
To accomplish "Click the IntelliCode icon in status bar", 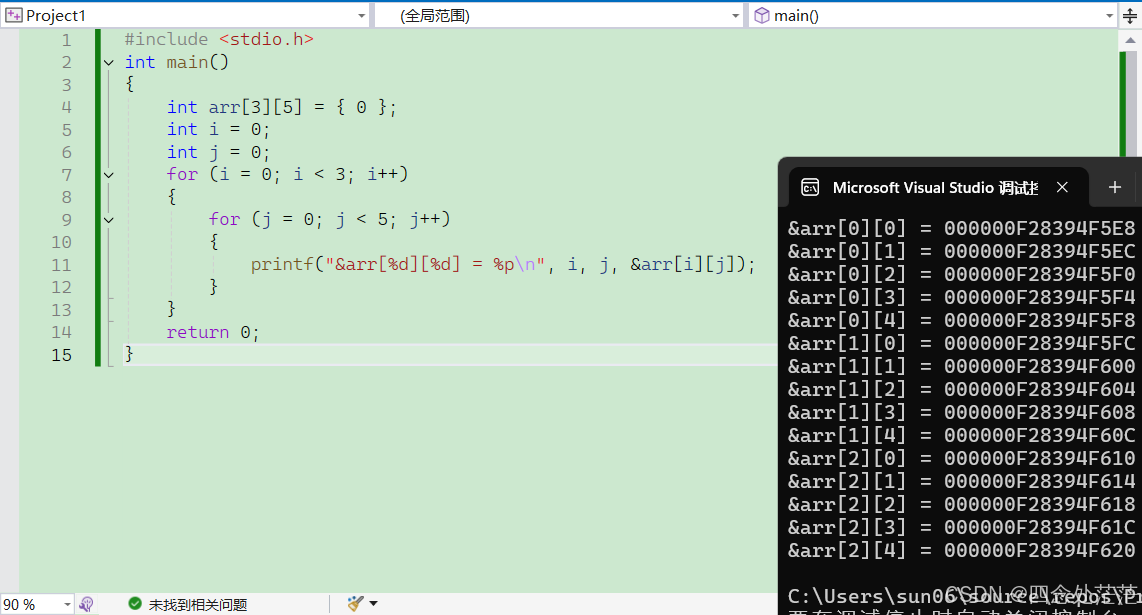I will click(x=86, y=604).
